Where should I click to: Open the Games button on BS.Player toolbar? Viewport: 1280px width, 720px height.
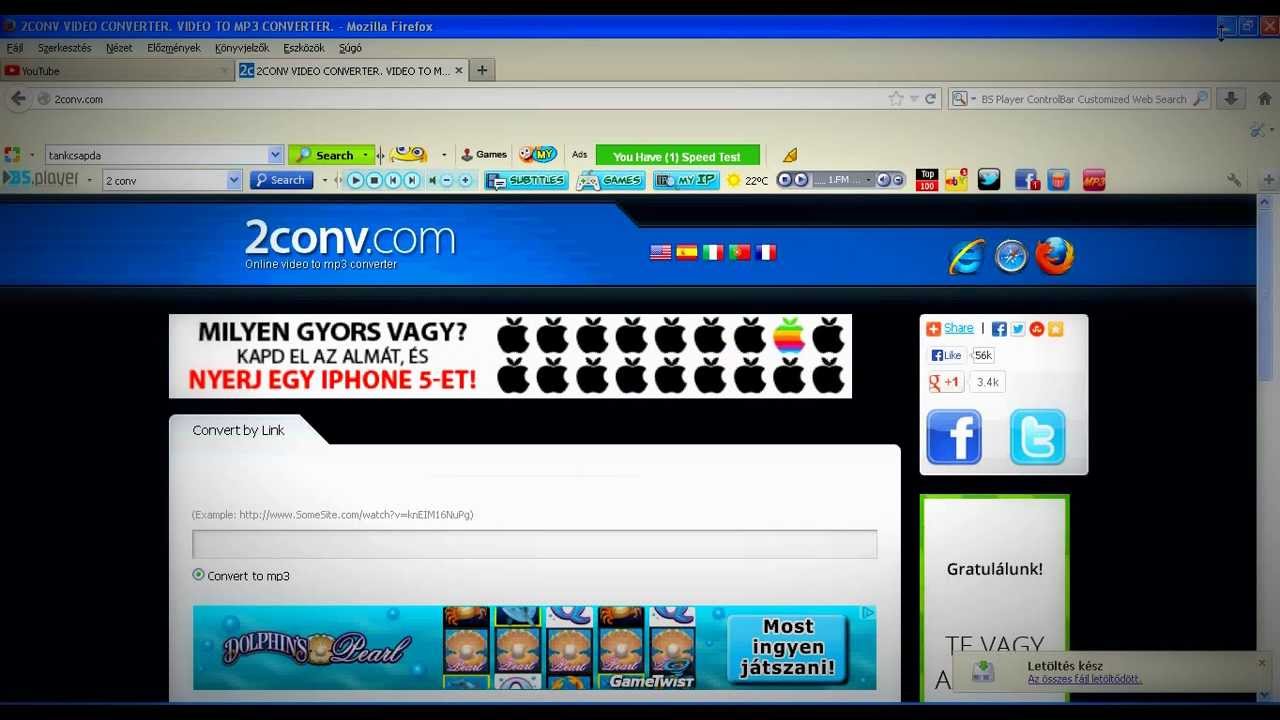pos(610,180)
